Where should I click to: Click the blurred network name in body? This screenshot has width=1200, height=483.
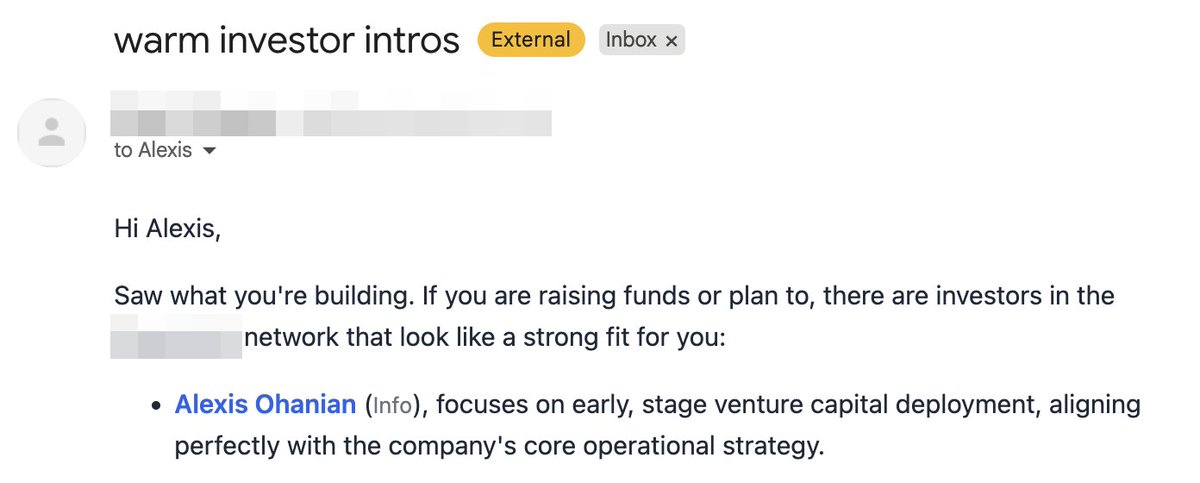176,337
